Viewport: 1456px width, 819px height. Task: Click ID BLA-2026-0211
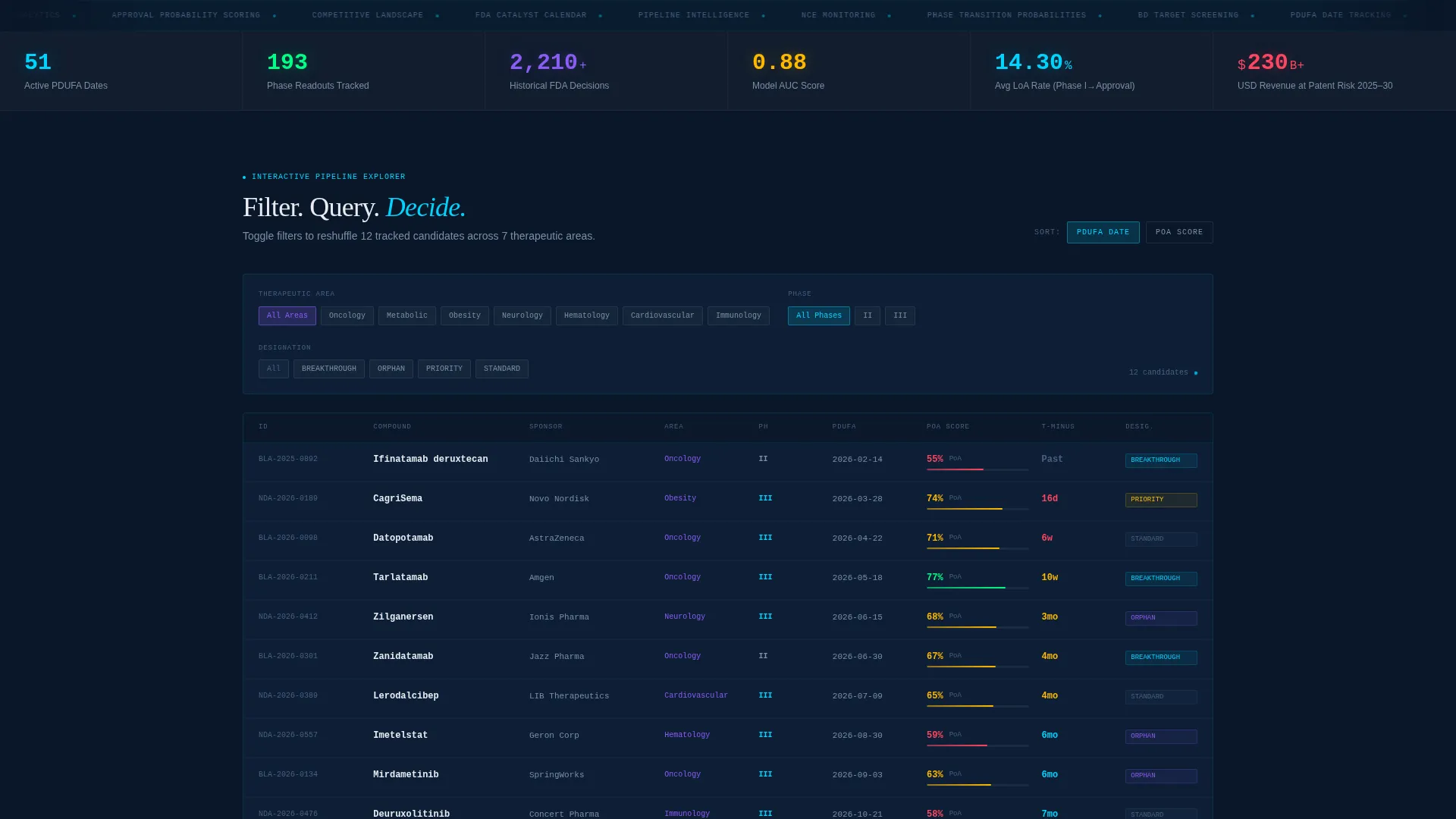288,577
